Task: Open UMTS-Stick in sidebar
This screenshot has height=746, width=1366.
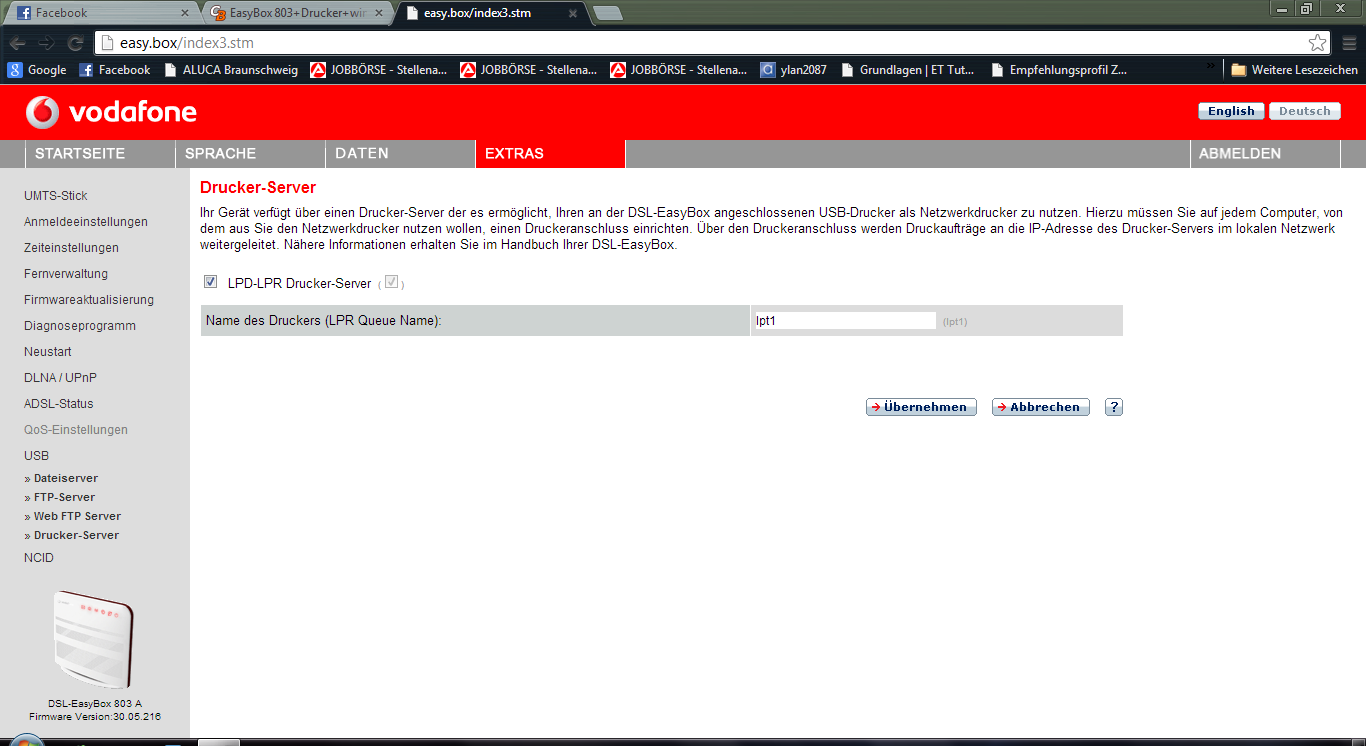Action: click(x=56, y=196)
